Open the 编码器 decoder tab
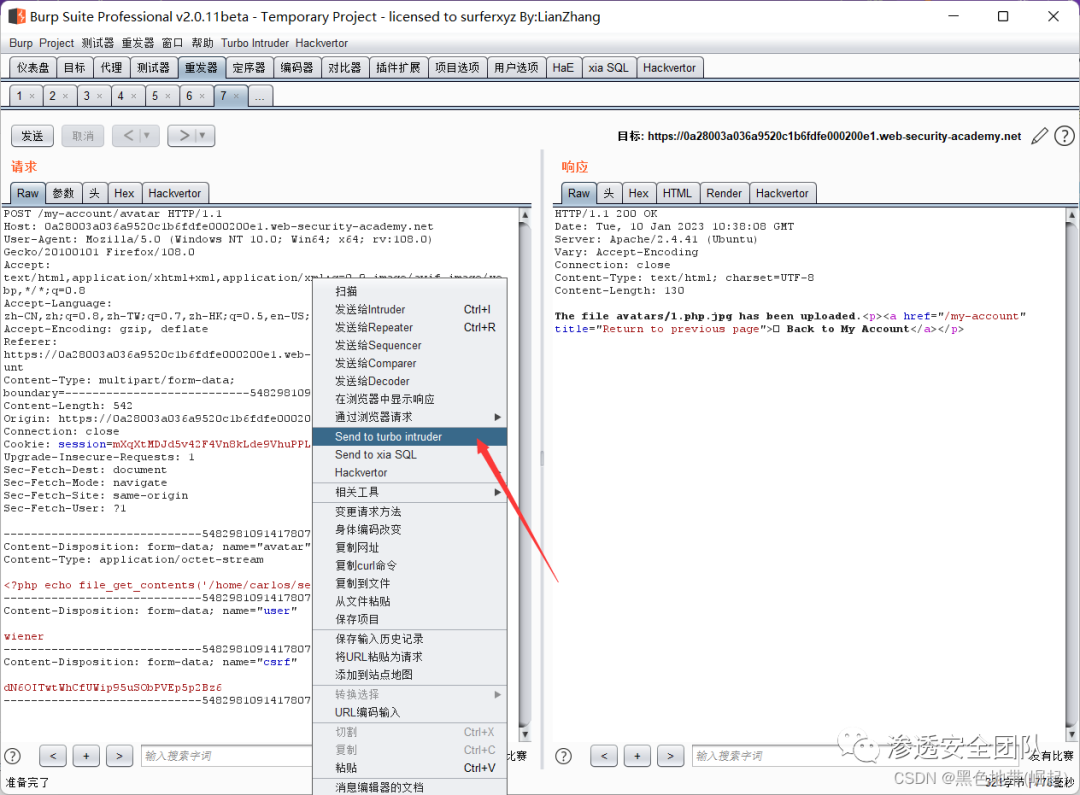Viewport: 1080px width, 795px height. (297, 68)
